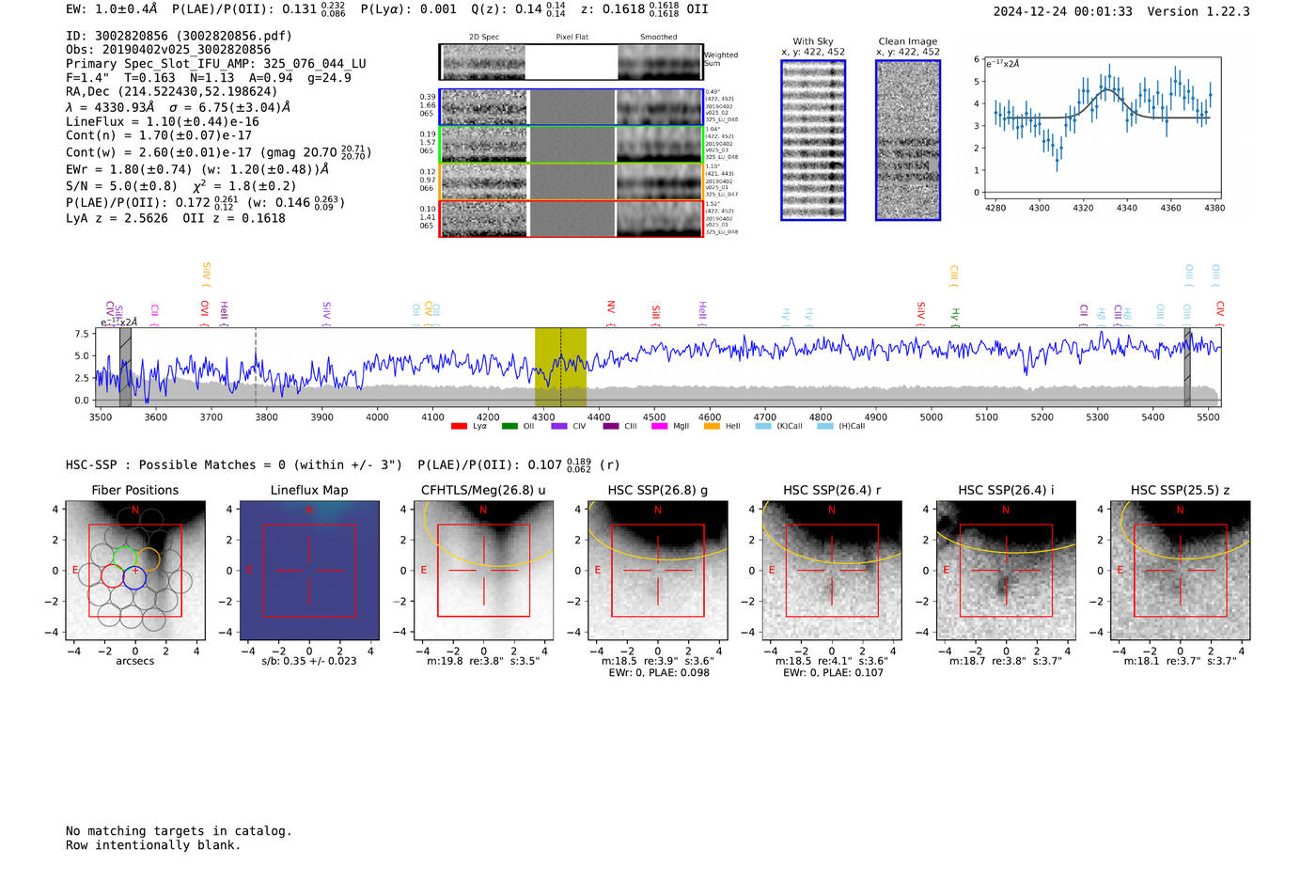Select the red-bordered 2D spectrum row
1316x896 pixels.
pyautogui.click(x=572, y=219)
